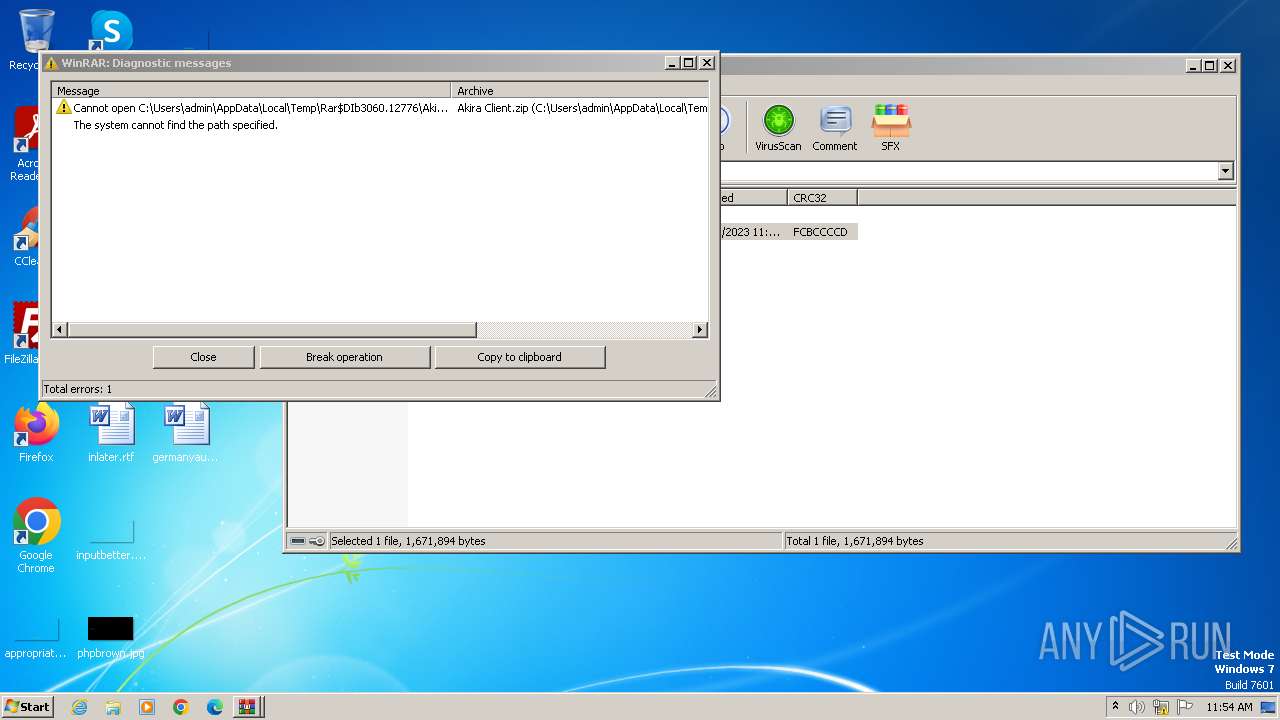Open the Skype desktop shortcut
The image size is (1280, 720).
coord(111,32)
